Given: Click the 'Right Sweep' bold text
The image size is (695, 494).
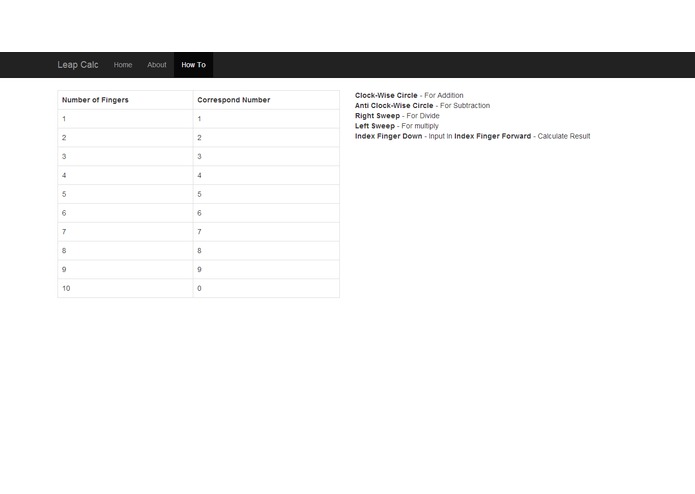Looking at the screenshot, I should 377,116.
